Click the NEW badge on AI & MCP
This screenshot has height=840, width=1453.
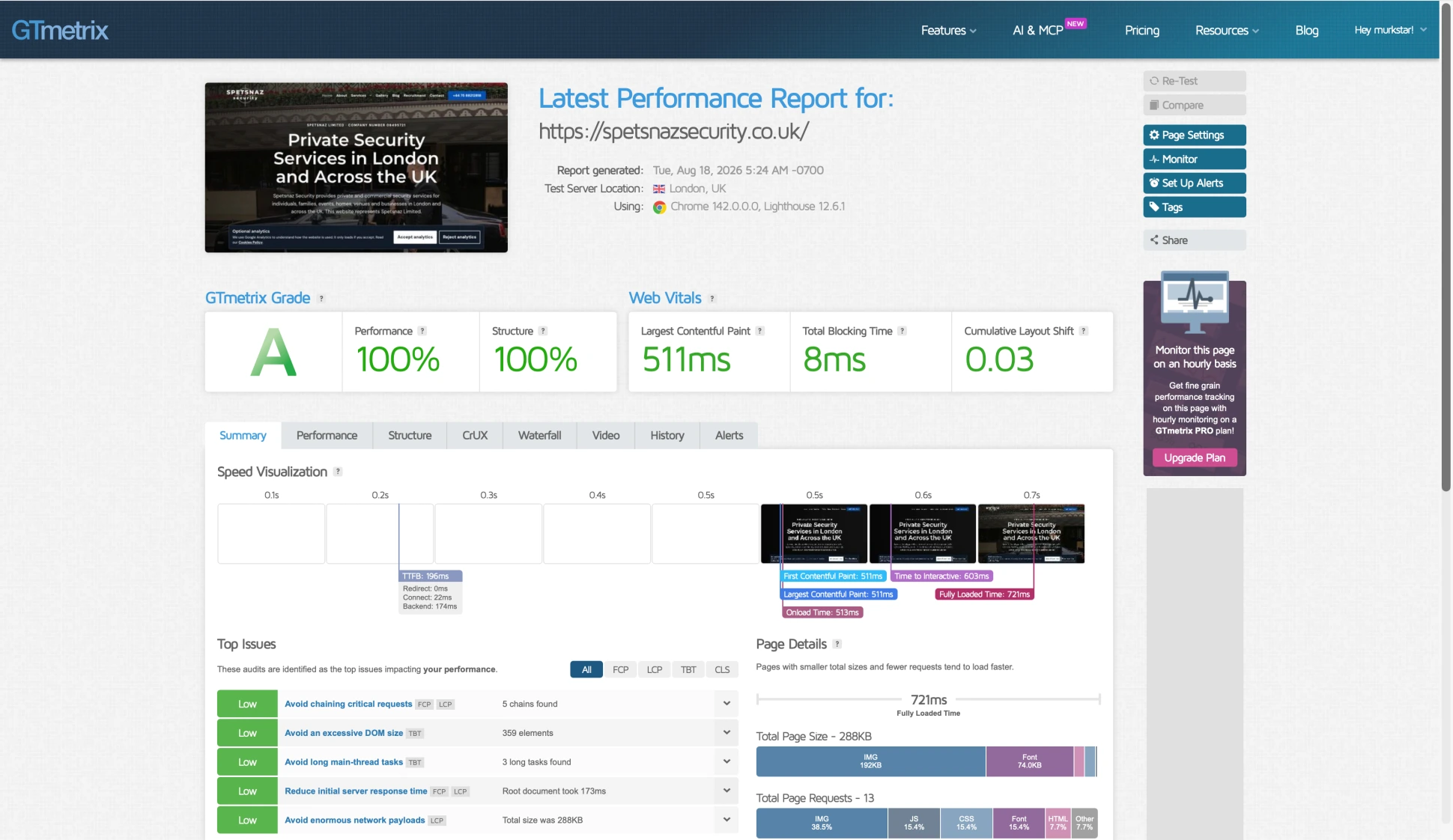1076,23
